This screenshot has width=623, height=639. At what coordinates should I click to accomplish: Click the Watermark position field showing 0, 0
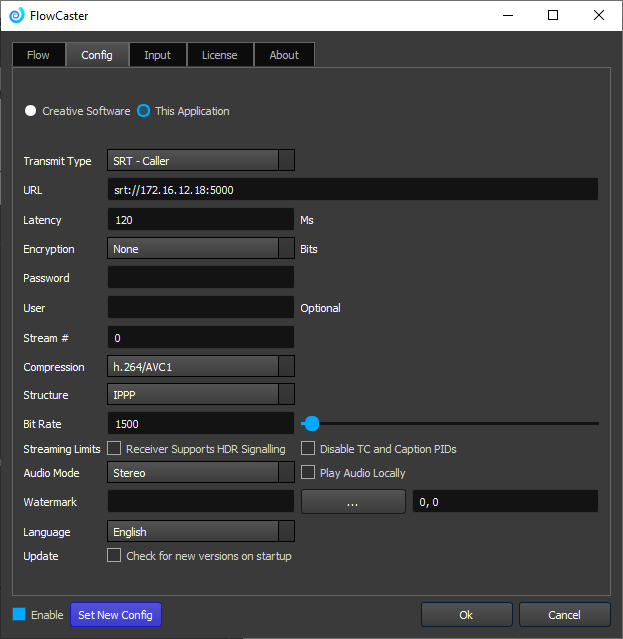point(505,501)
